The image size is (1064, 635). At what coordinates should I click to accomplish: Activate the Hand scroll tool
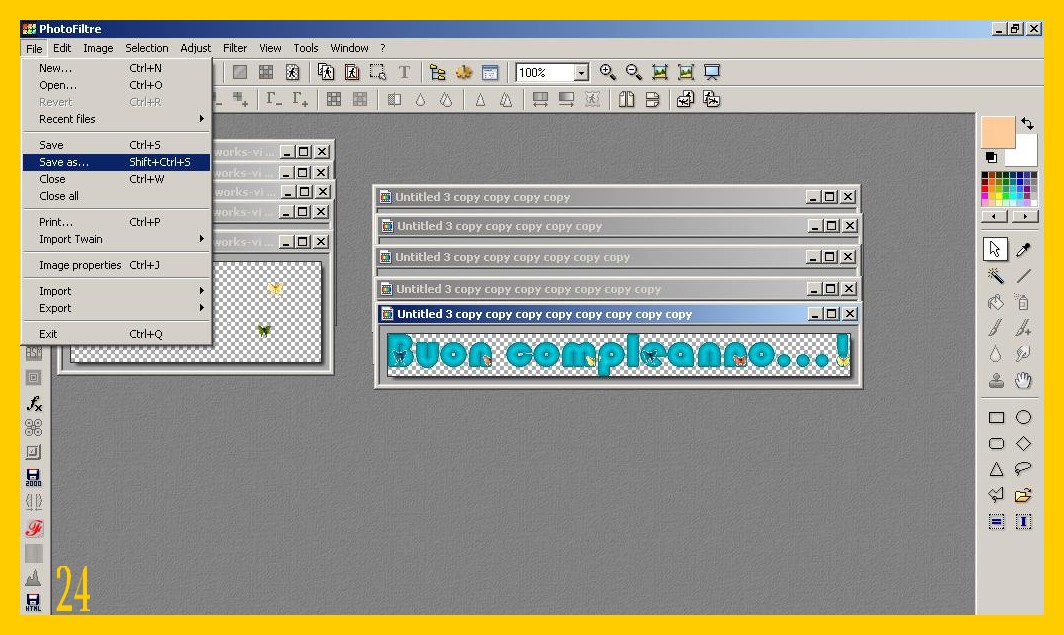pos(1023,380)
